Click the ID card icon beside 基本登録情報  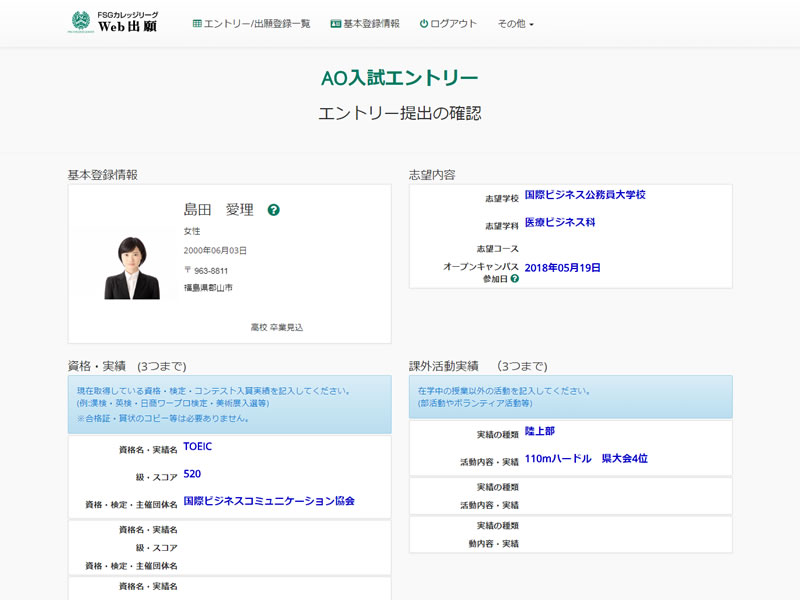(x=335, y=23)
